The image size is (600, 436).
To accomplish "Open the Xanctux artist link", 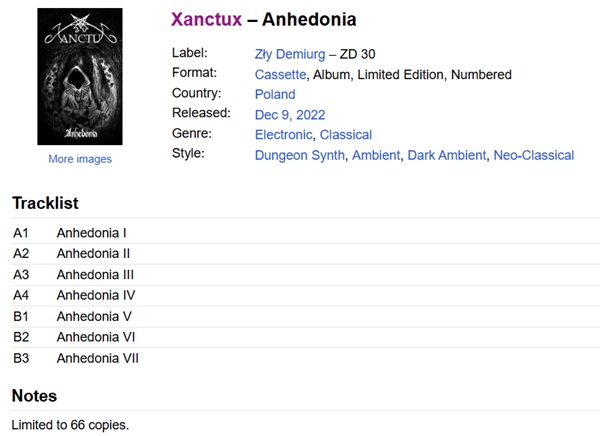I will pos(206,20).
